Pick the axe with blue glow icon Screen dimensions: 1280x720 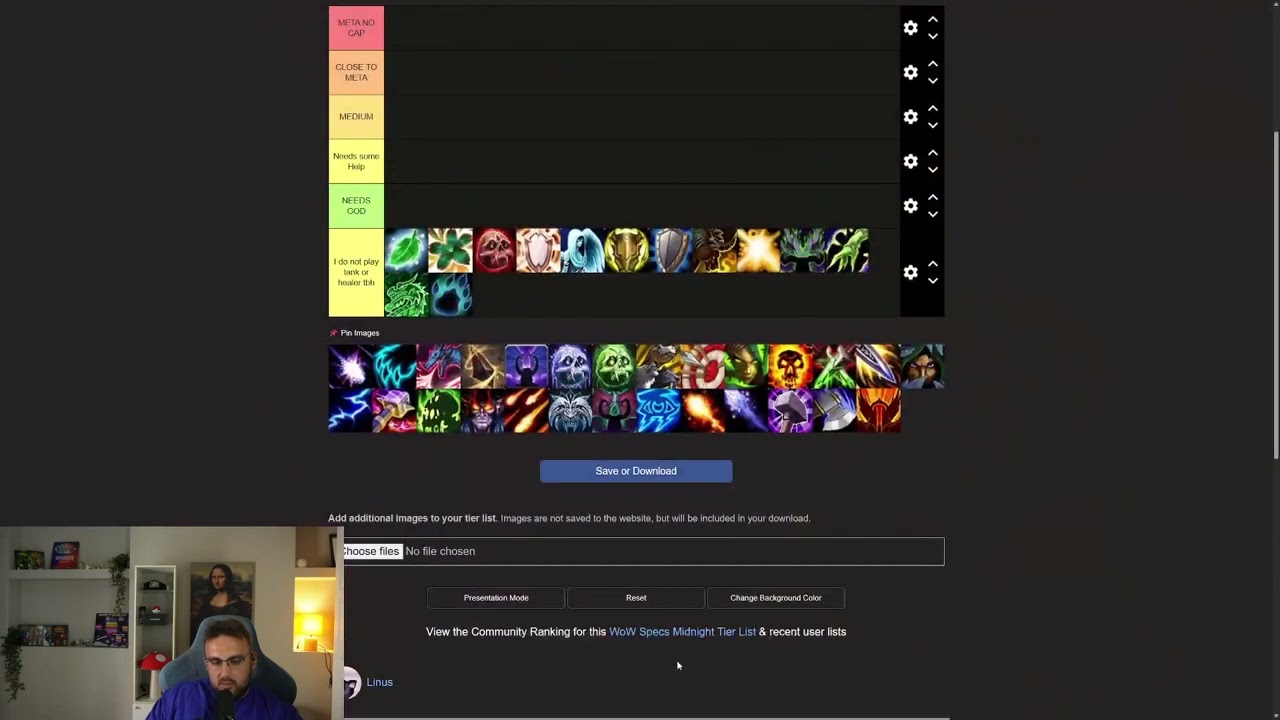pos(834,410)
